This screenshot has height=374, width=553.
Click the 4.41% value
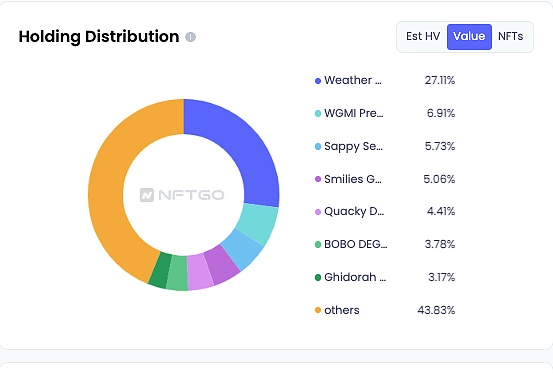coord(441,211)
